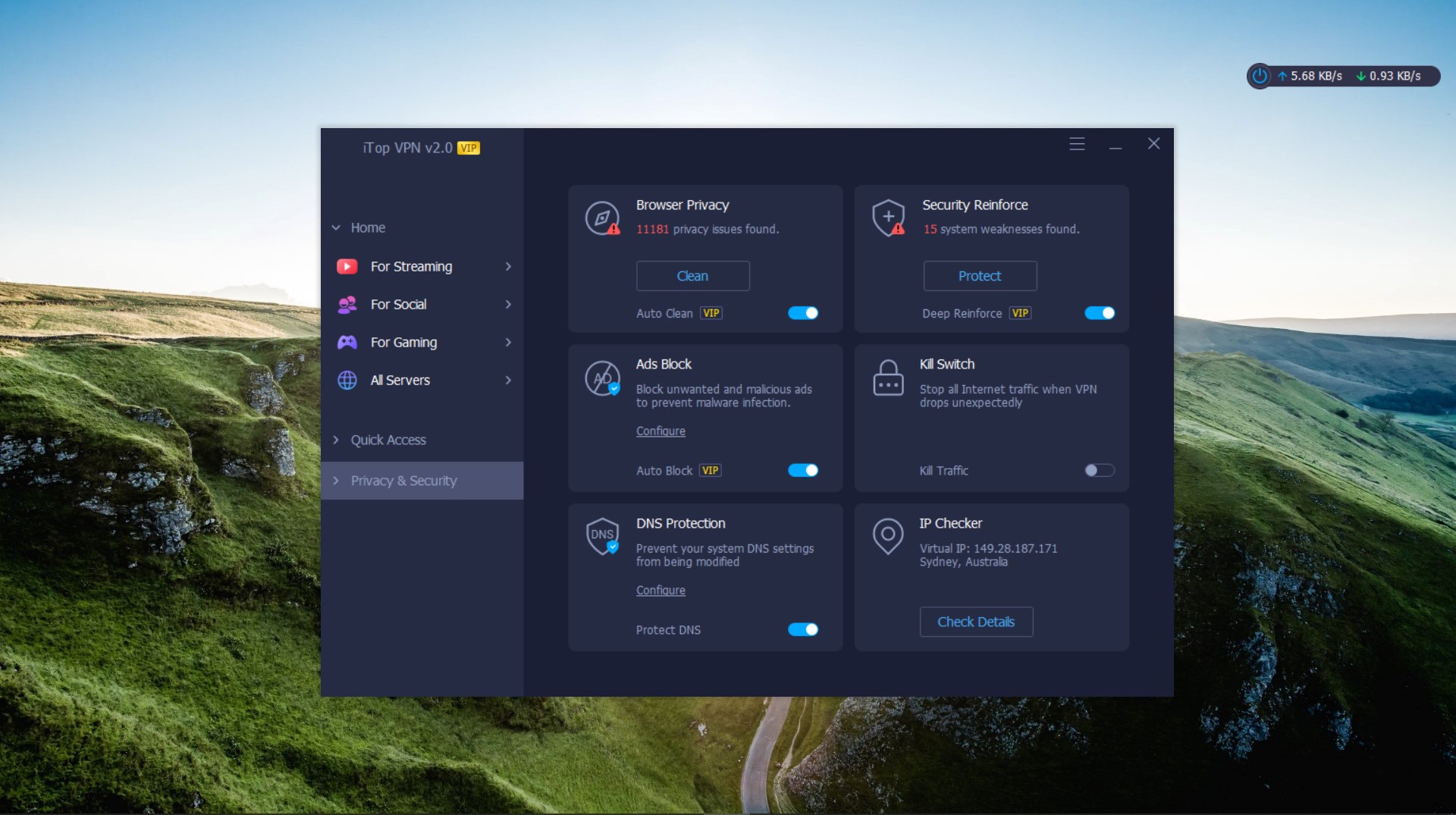Click the Protect button
Image resolution: width=1456 pixels, height=815 pixels.
pos(980,276)
